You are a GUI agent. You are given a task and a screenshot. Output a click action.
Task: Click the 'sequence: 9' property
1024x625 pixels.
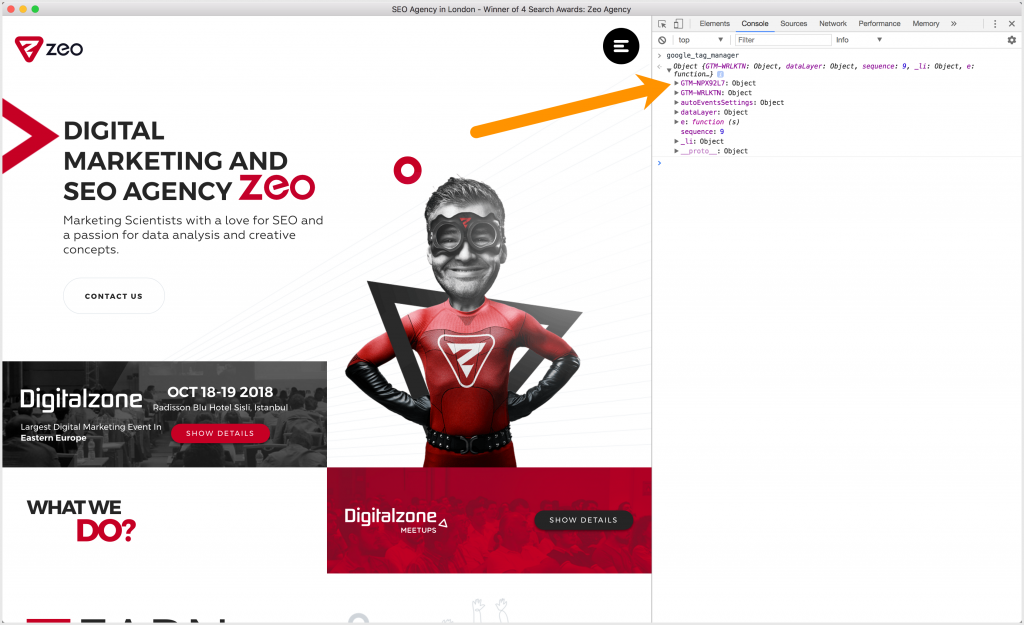click(702, 131)
